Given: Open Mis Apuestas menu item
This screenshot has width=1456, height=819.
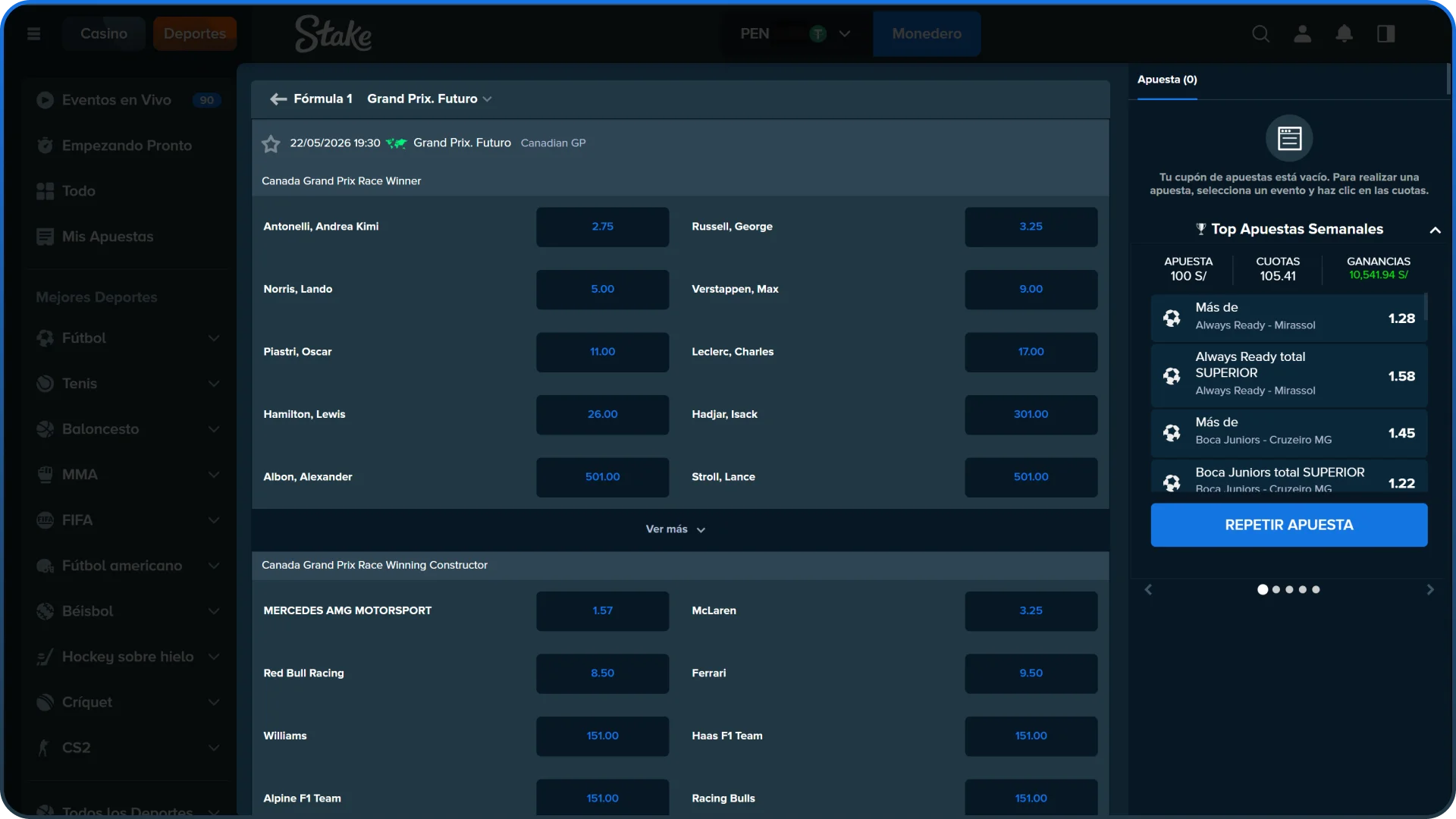Looking at the screenshot, I should (129, 237).
